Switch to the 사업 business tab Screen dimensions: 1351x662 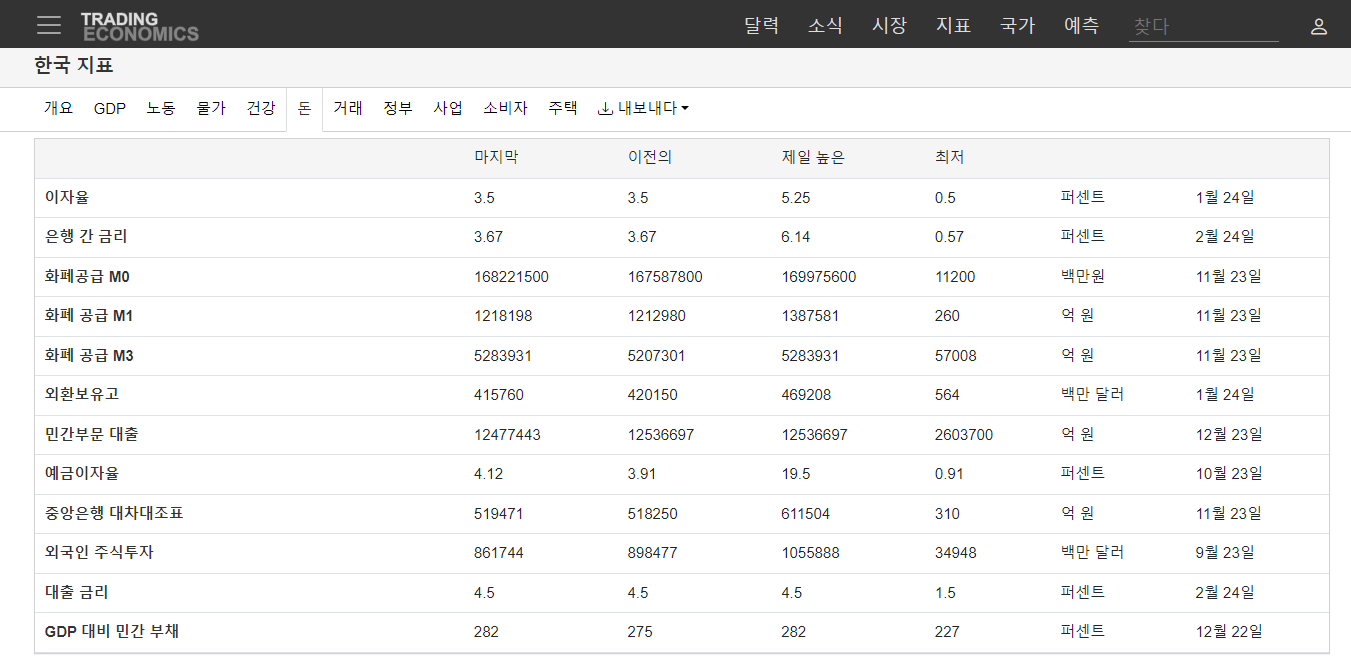pos(448,108)
